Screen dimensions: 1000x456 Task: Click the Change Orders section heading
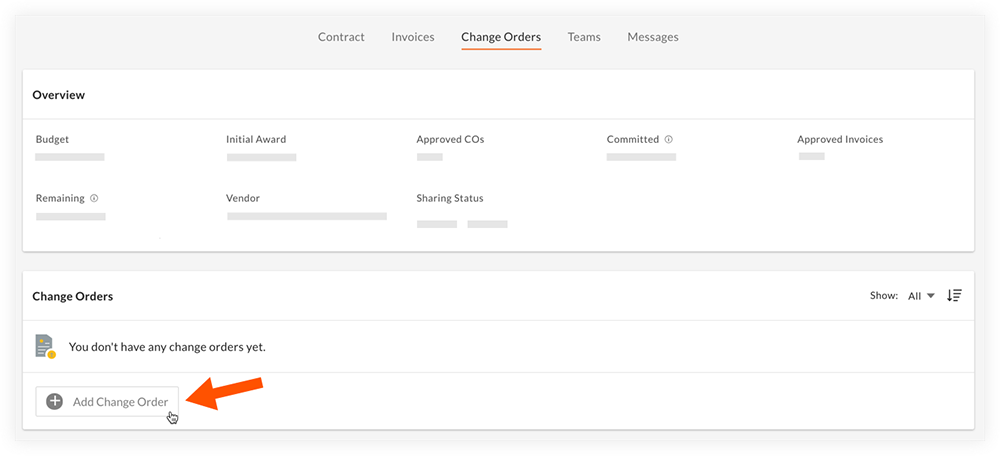pyautogui.click(x=73, y=297)
